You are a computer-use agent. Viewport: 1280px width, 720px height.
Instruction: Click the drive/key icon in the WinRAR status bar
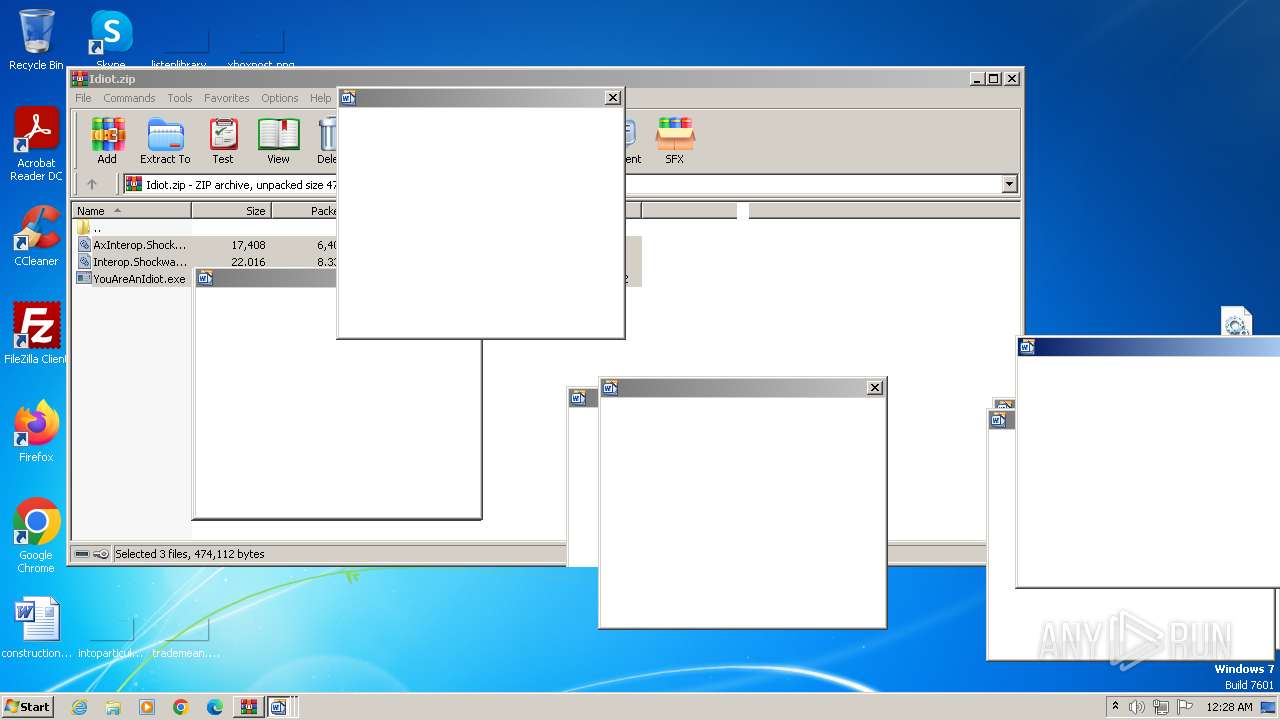92,554
